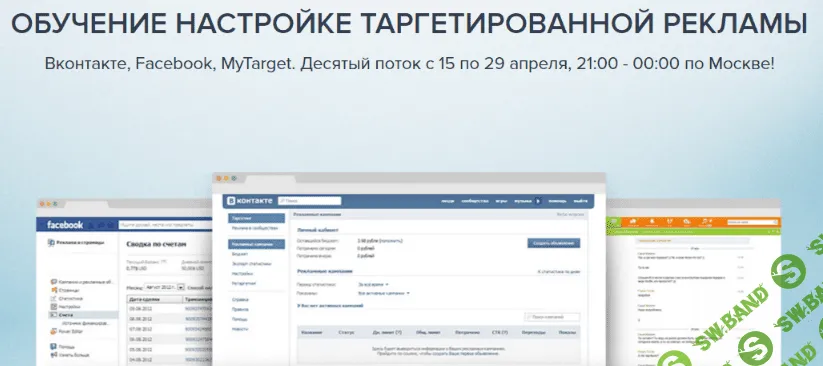Open Экспорт статистики in the sidebar
Screen dimensions: 823x366
252,264
